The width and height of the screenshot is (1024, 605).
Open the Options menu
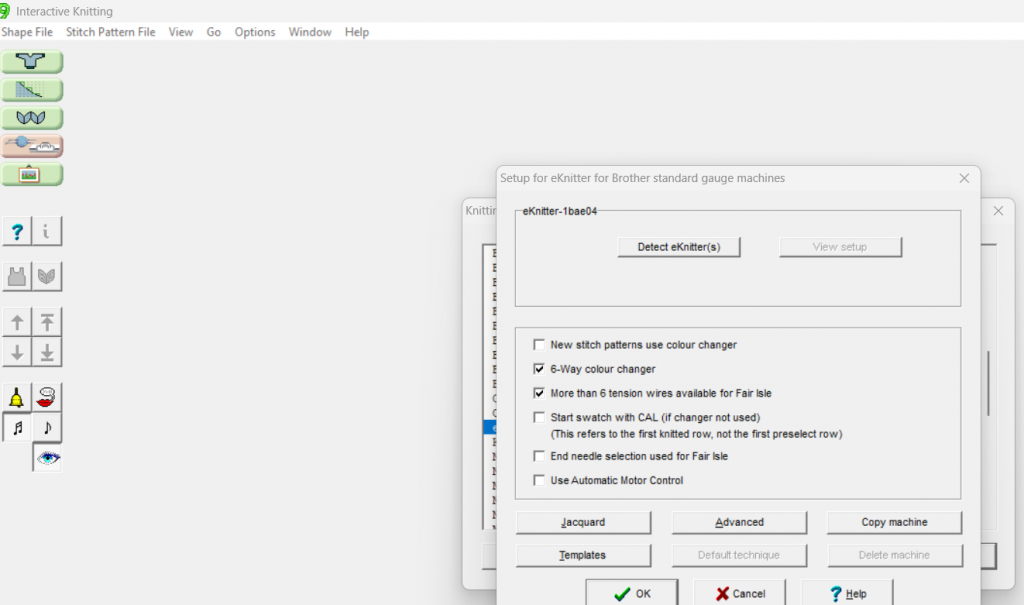(255, 32)
